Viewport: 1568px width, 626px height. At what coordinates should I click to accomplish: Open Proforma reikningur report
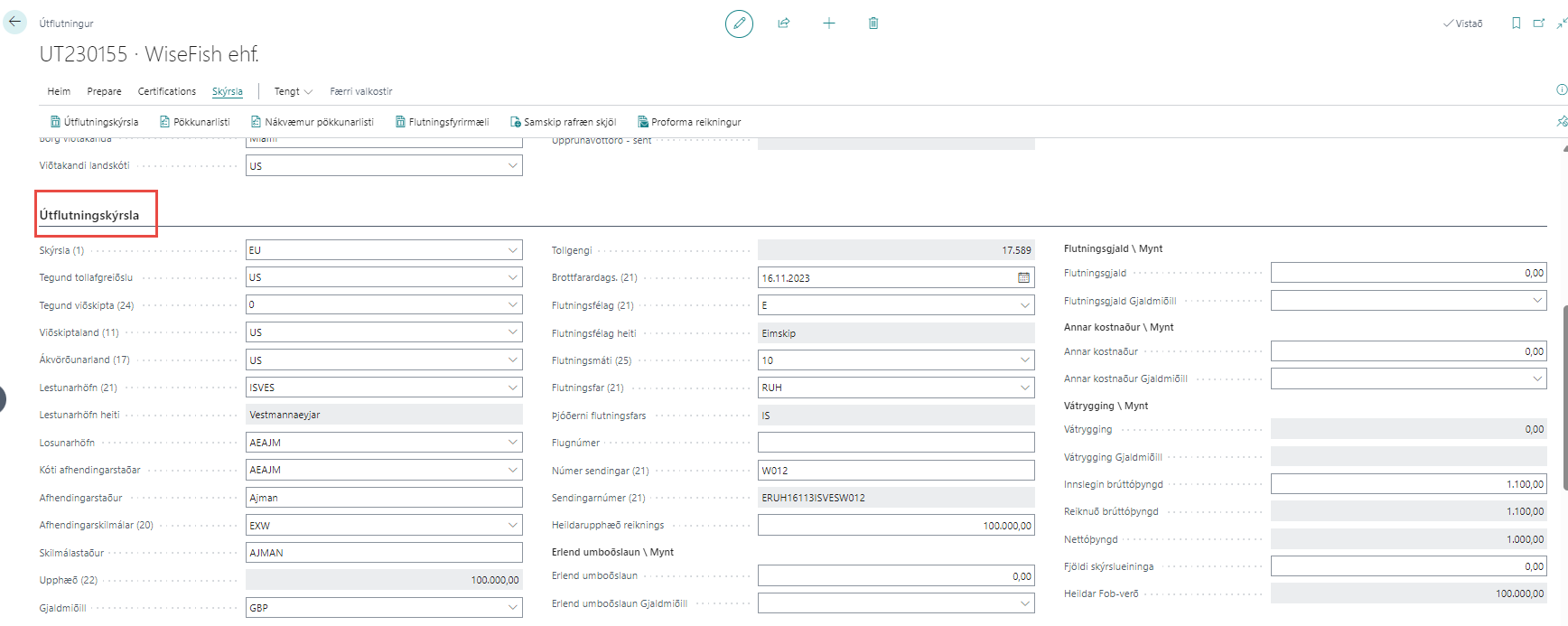[689, 122]
